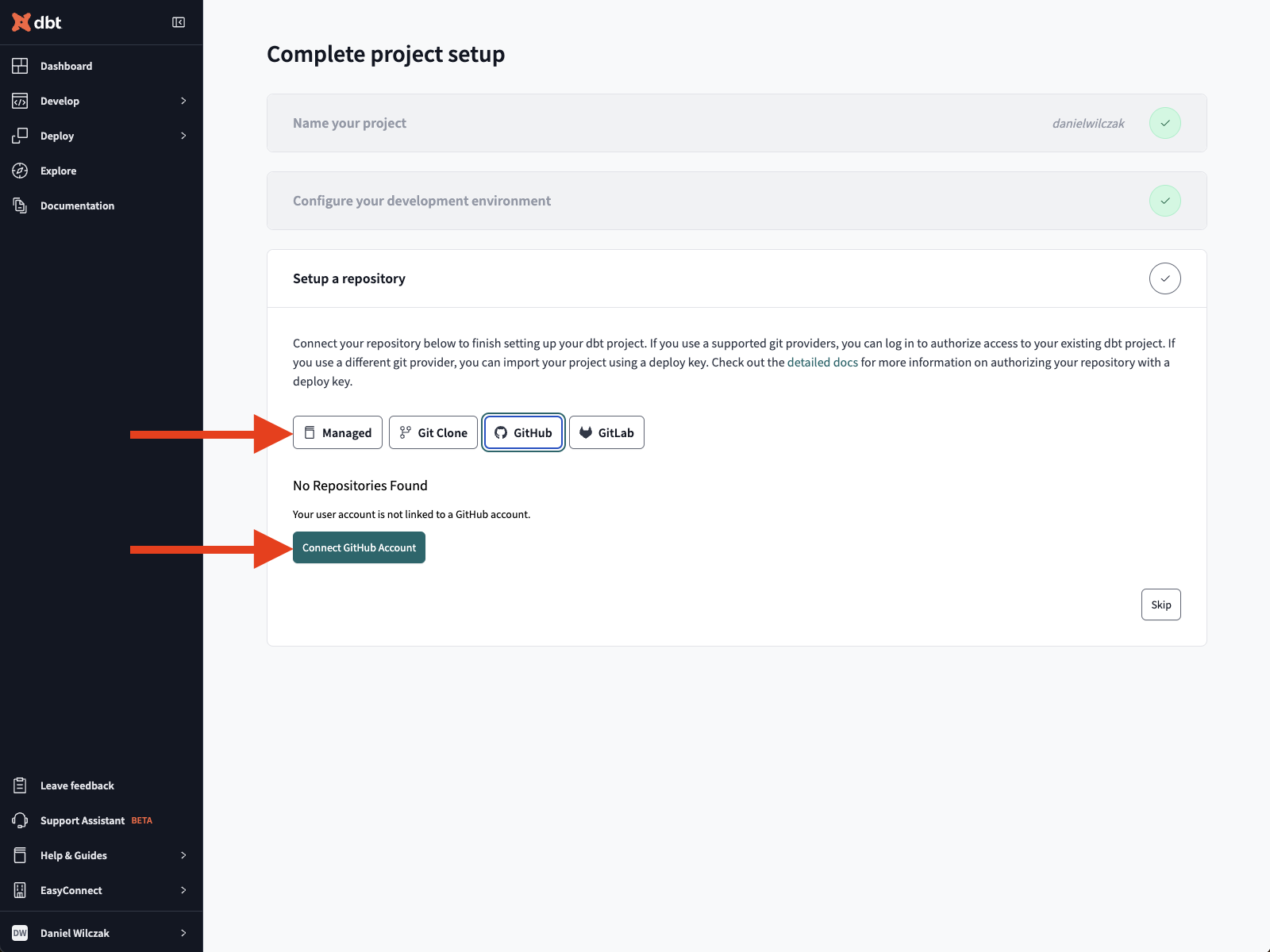Expand the Deploy submenu chevron

(x=183, y=136)
